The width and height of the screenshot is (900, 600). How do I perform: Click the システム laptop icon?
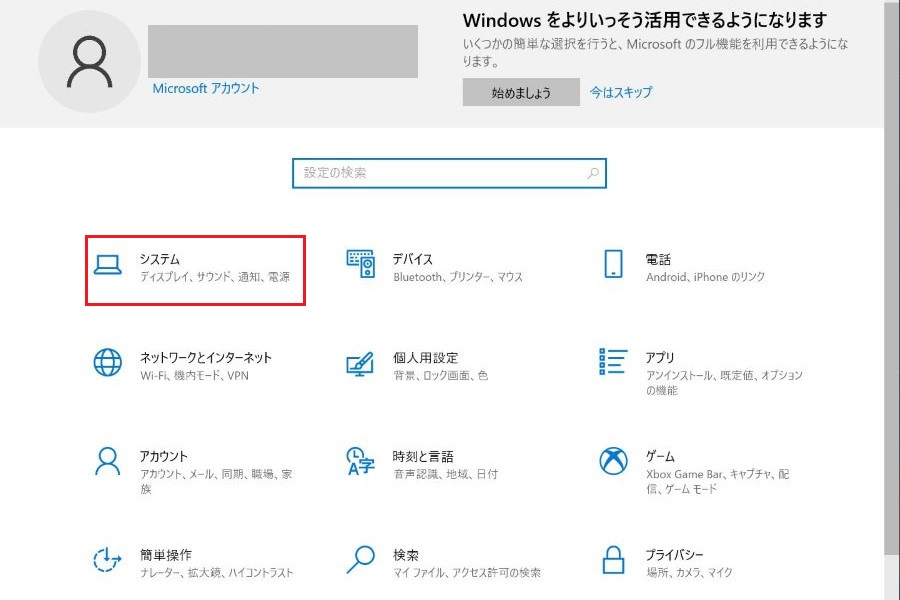(x=107, y=264)
